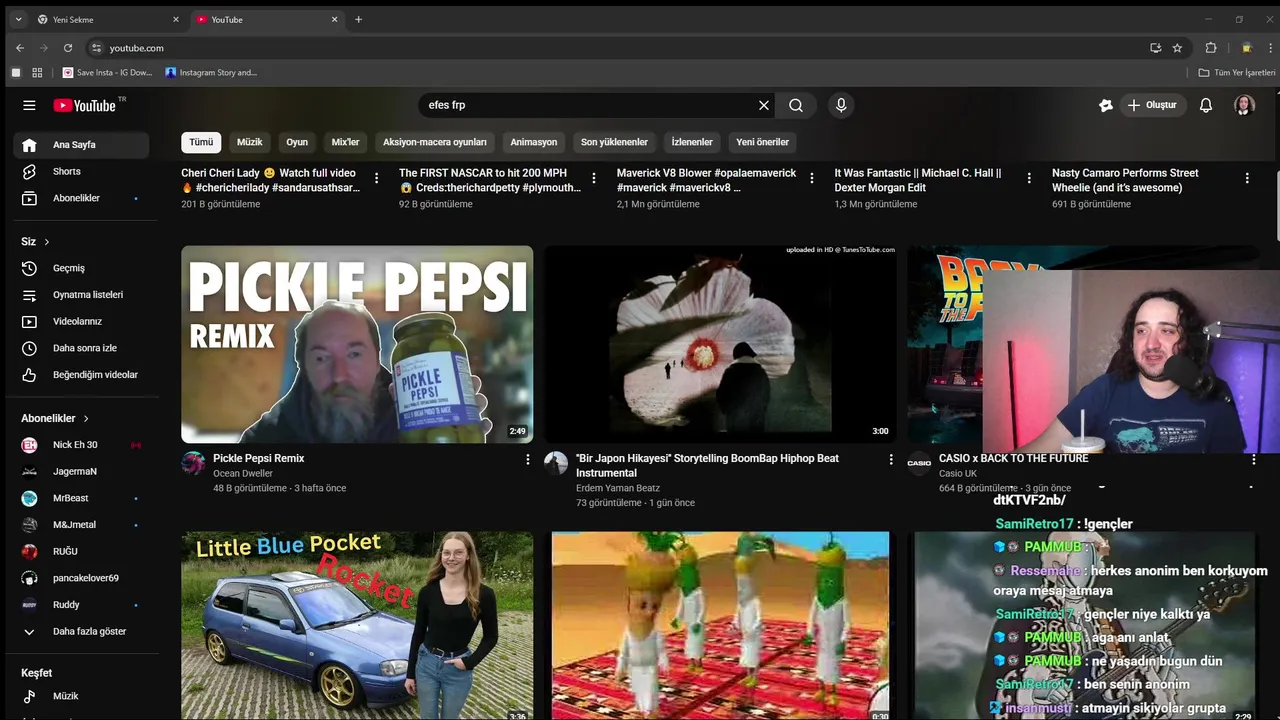
Task: Play the Pickle Pepsi Remix thumbnail
Action: coord(357,344)
